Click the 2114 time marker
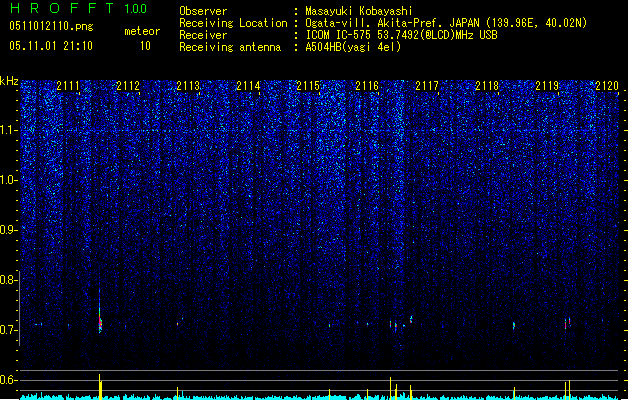Image resolution: width=629 pixels, height=400 pixels. coord(248,86)
